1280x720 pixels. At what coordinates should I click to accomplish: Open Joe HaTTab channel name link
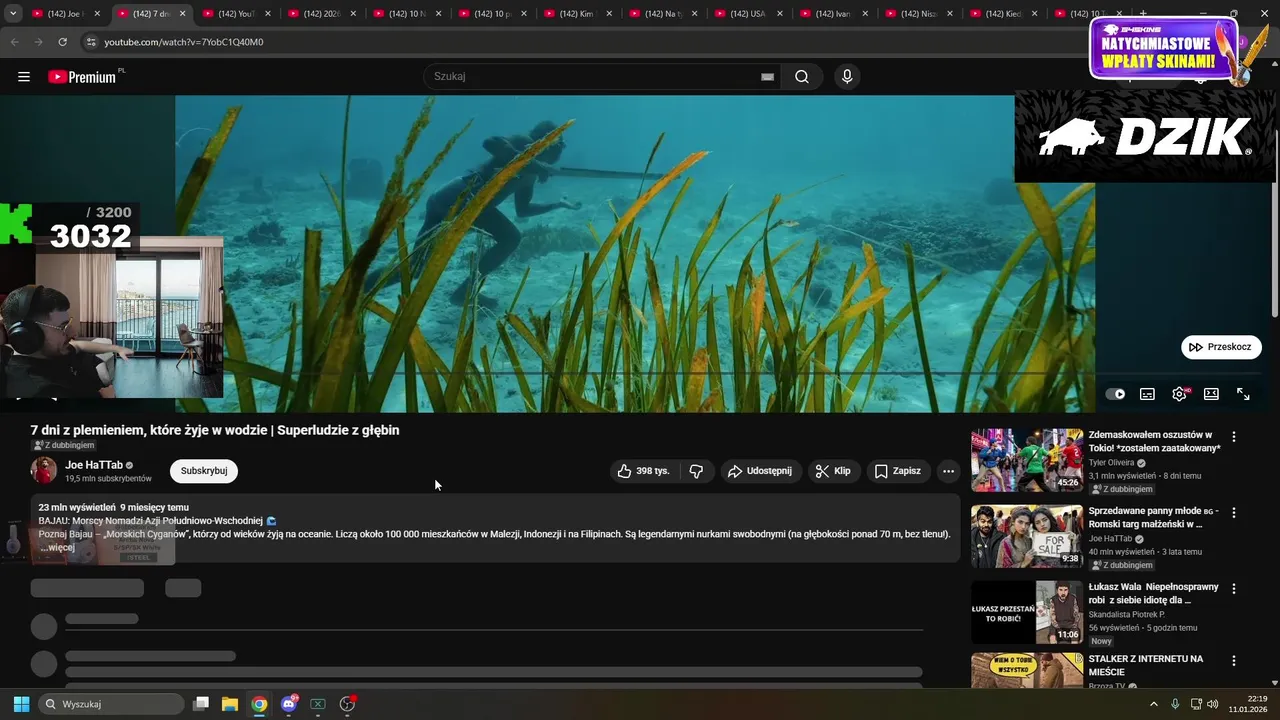(x=94, y=465)
